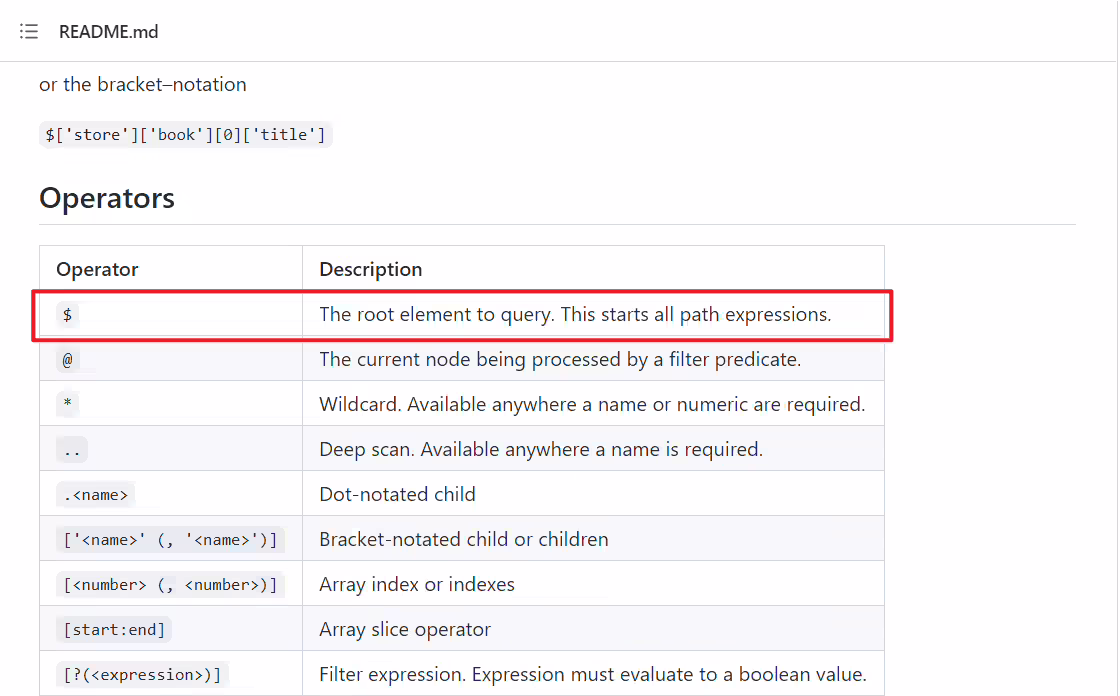Click the README.md file title
This screenshot has width=1120, height=696.
click(x=109, y=32)
